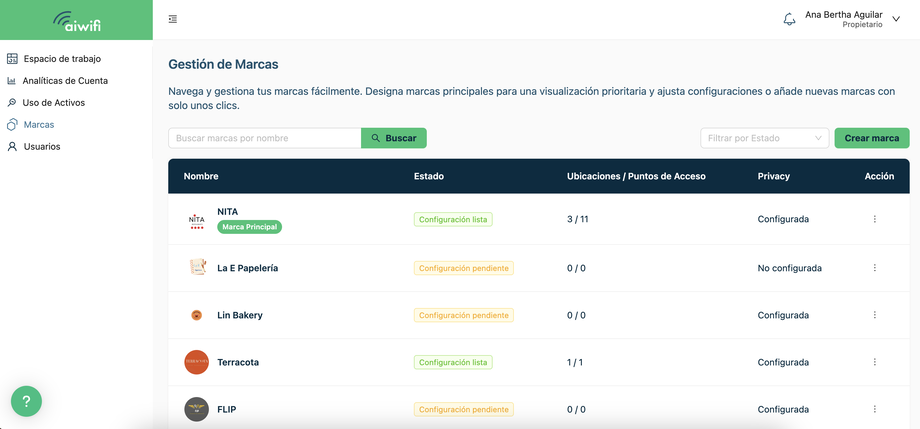Open action menu for Lin Bakery
This screenshot has height=429, width=920.
(874, 315)
